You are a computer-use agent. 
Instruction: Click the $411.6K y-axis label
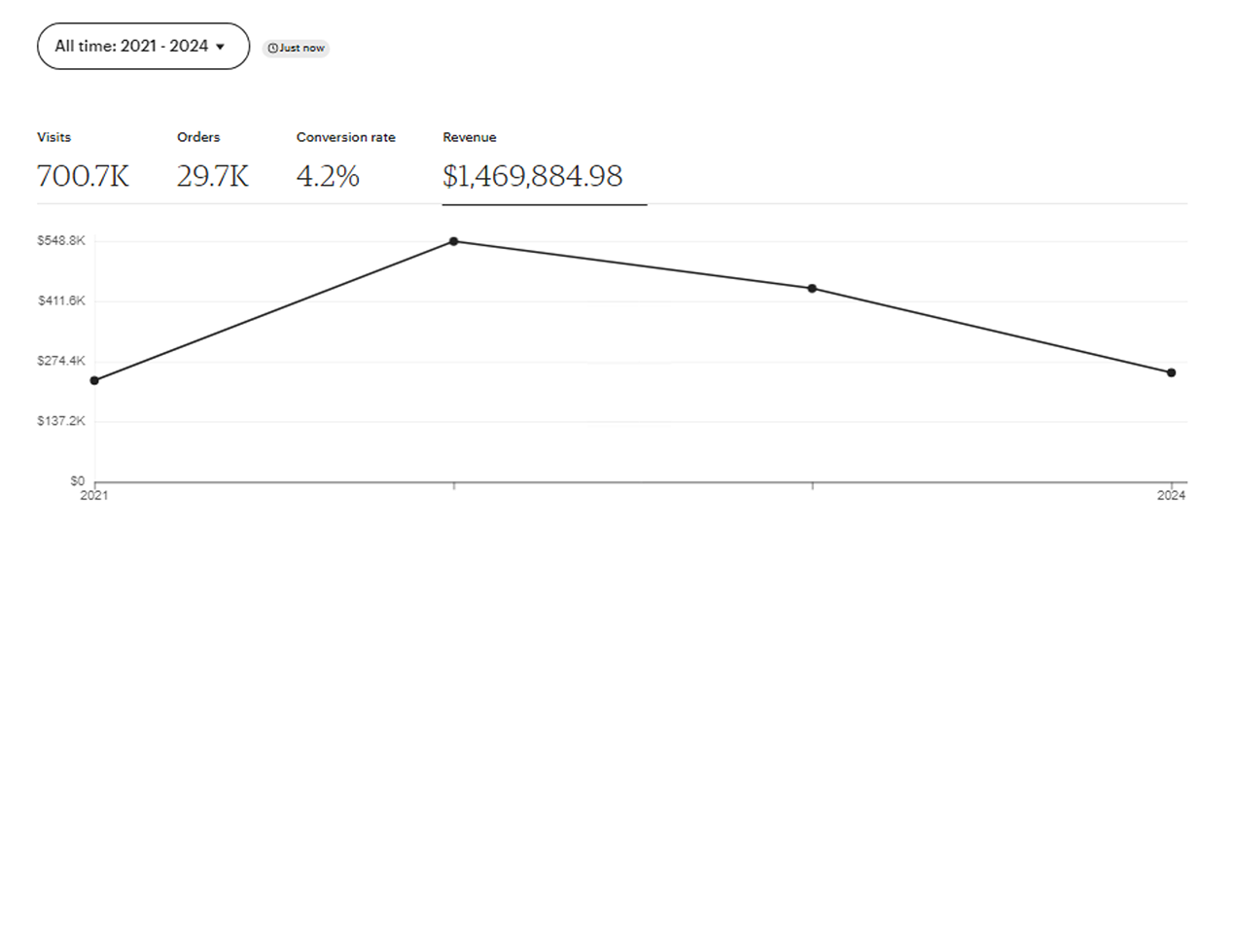click(x=61, y=300)
